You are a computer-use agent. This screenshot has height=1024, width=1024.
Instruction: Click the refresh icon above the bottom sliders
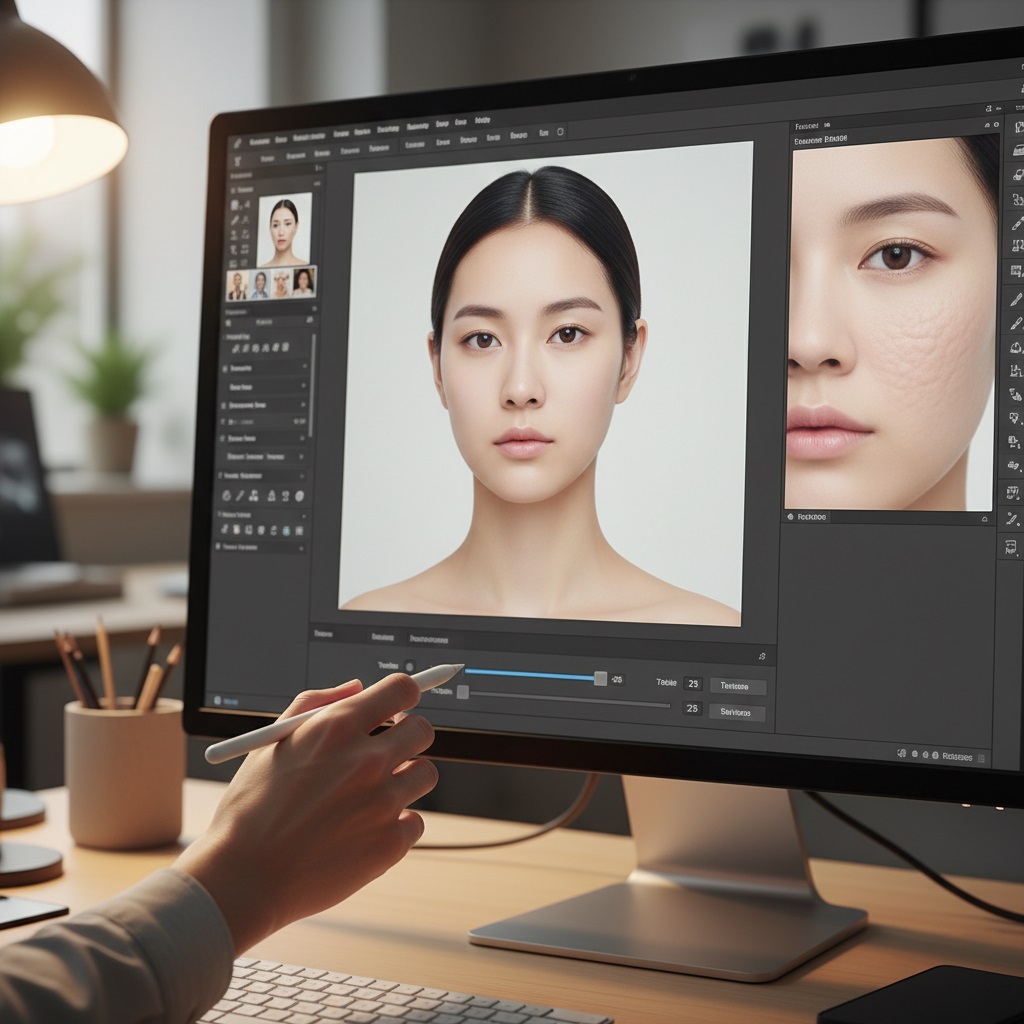(763, 655)
